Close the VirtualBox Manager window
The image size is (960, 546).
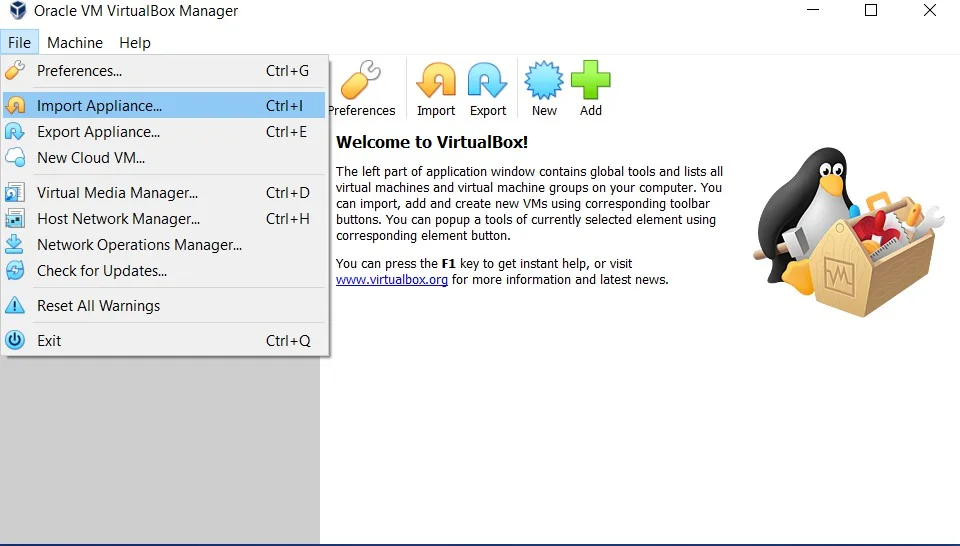click(929, 10)
